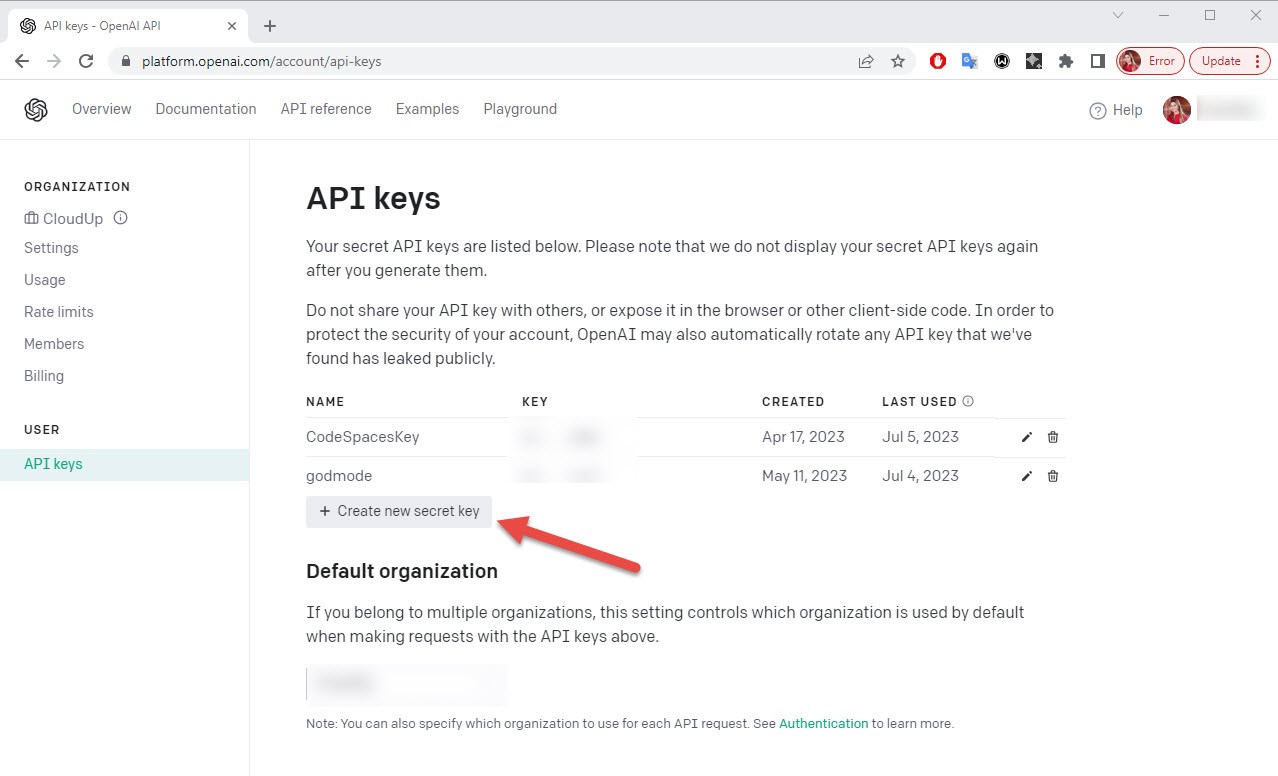Open tab search chevron in title bar
1278x776 pixels.
click(1118, 15)
